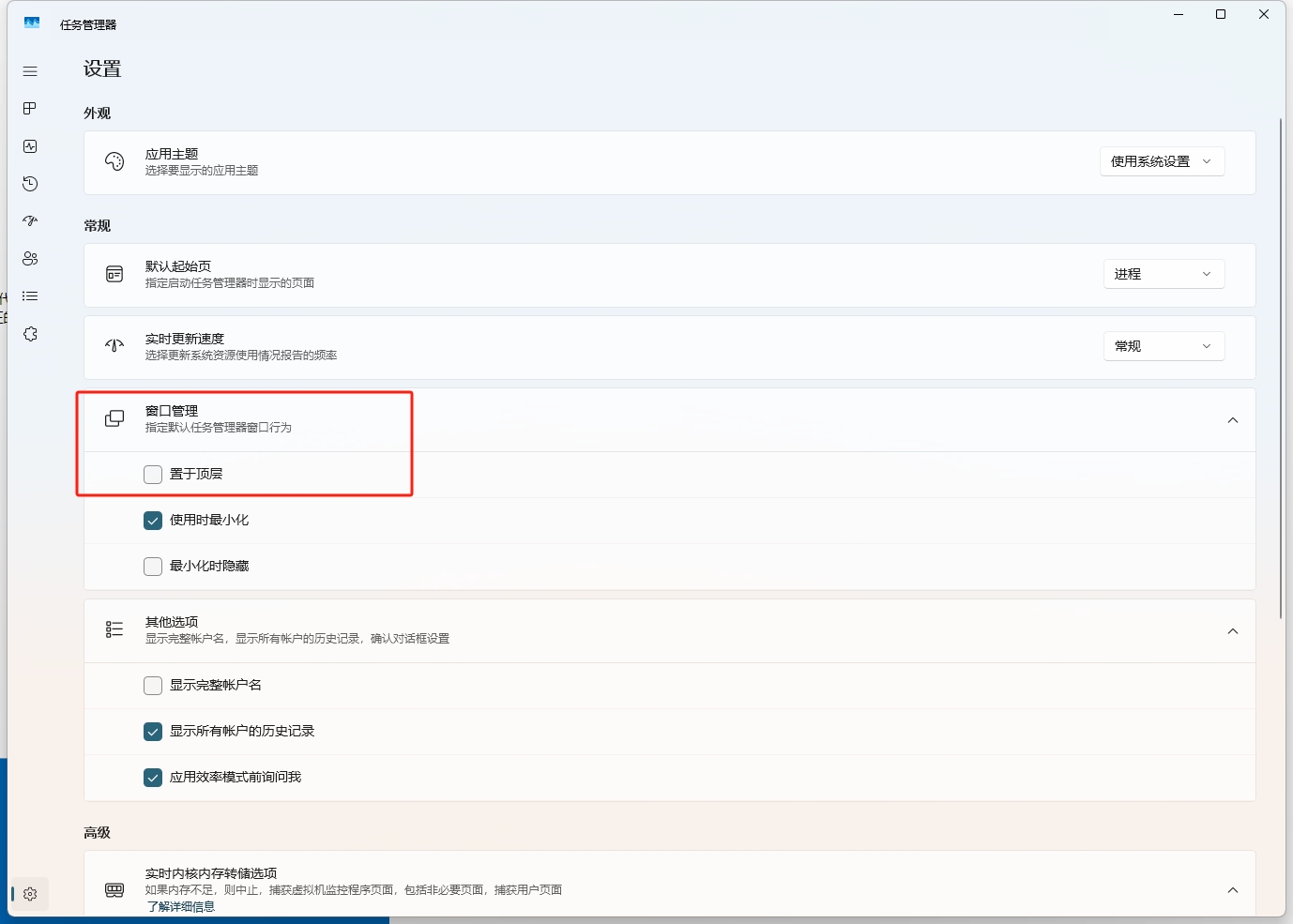Image resolution: width=1293 pixels, height=924 pixels.
Task: Click the list icon beside 其他选项
Action: [114, 629]
